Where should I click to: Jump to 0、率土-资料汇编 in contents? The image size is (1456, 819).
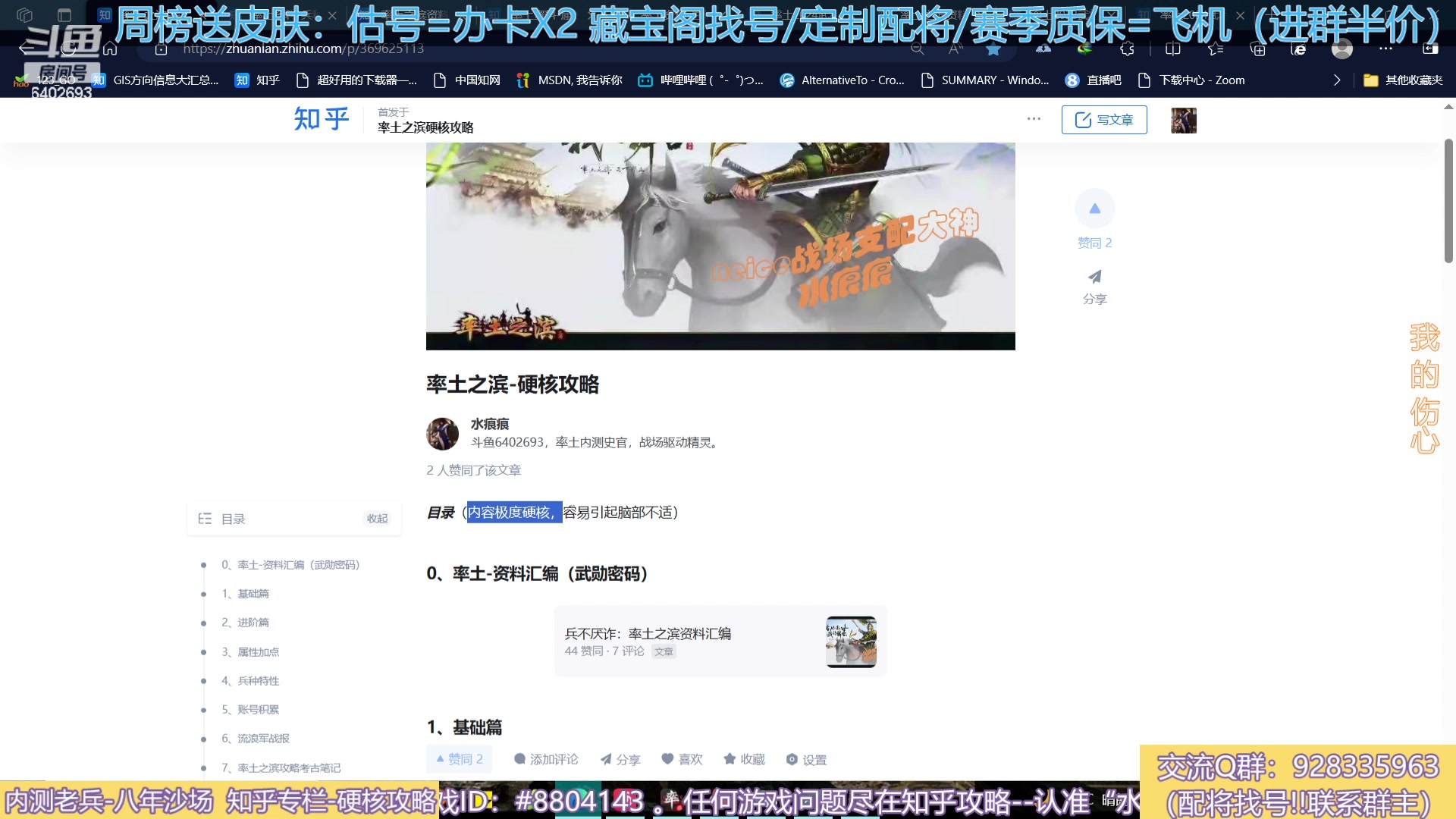click(x=290, y=565)
